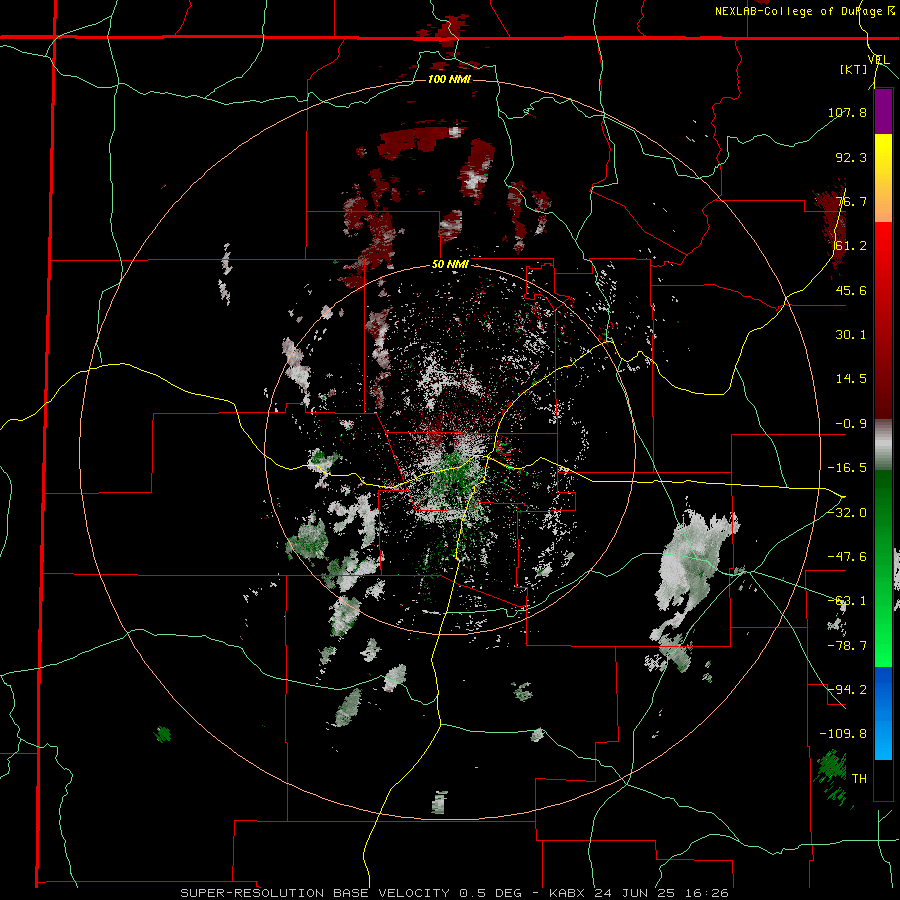Click the VEL legend title
The width and height of the screenshot is (900, 900).
pyautogui.click(x=878, y=60)
